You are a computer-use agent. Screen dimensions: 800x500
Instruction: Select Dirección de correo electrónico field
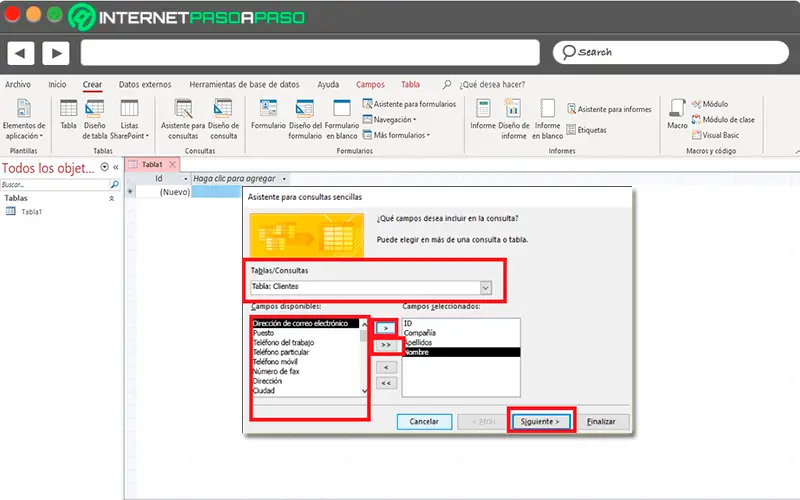pyautogui.click(x=305, y=323)
